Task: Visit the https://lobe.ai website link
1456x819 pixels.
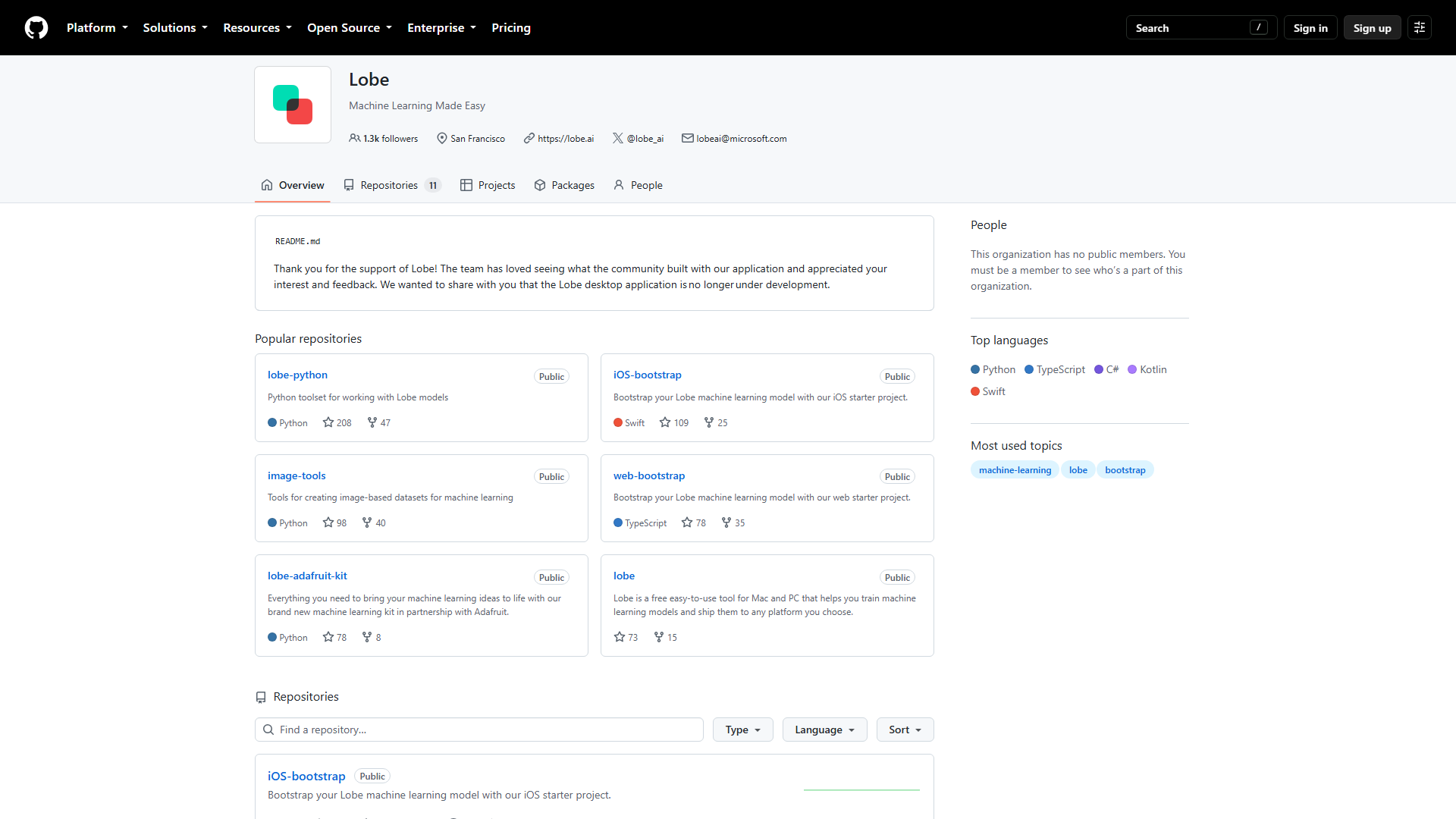Action: click(x=566, y=139)
